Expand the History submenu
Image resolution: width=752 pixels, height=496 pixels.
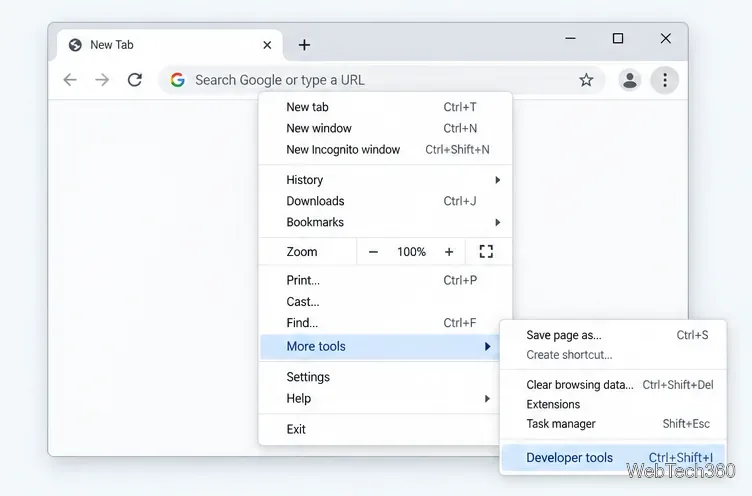coord(386,180)
